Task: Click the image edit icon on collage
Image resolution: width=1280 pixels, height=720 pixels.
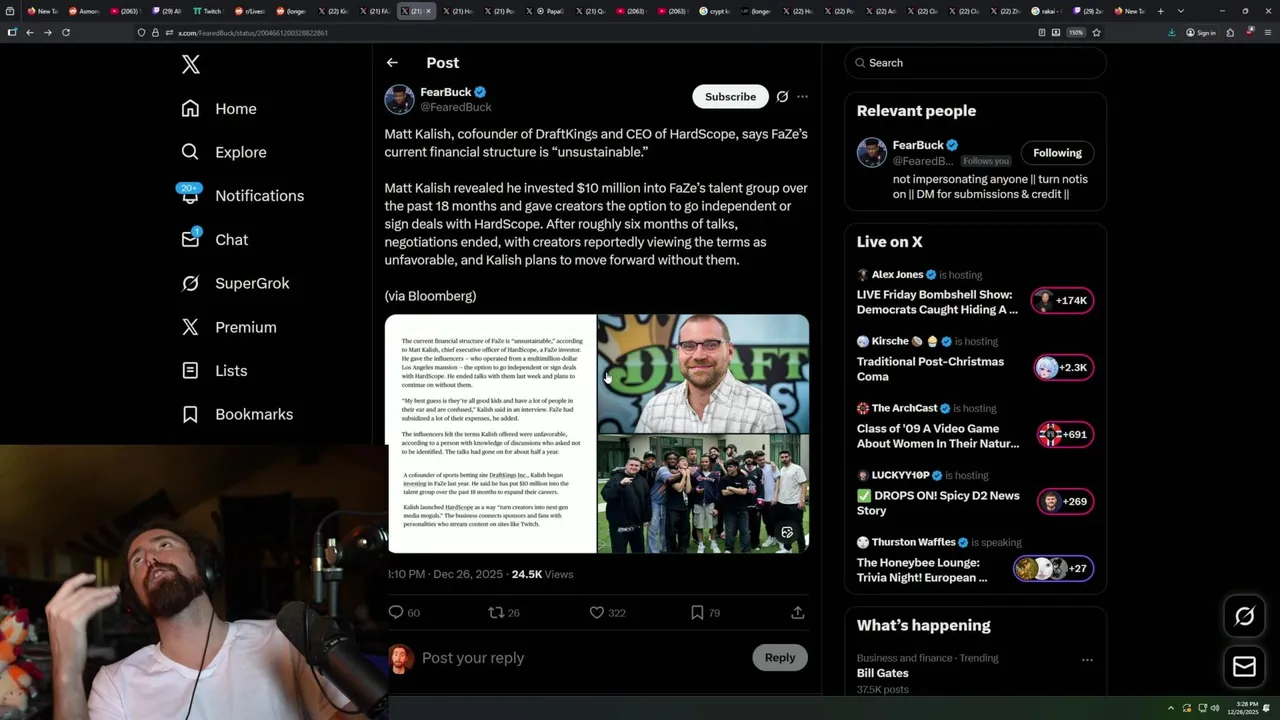Action: [787, 533]
